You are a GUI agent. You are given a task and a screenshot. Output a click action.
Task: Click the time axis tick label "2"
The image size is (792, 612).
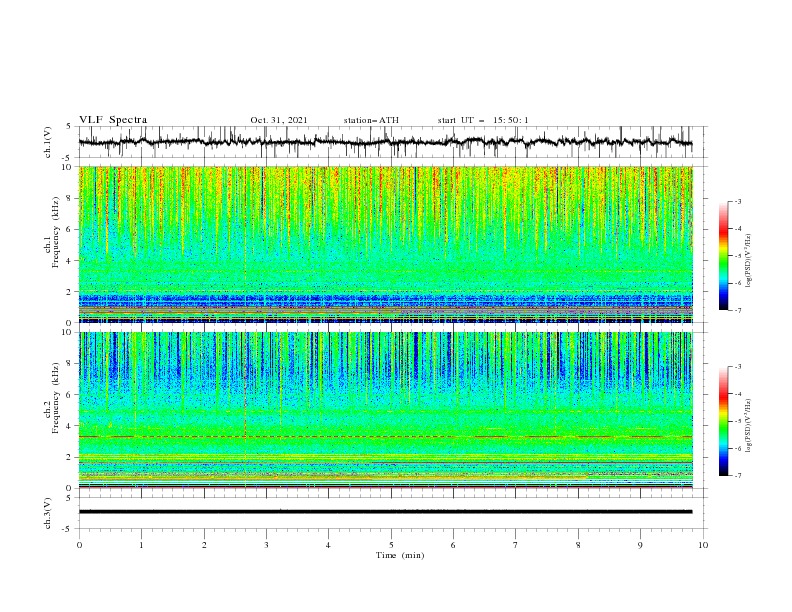pos(204,545)
